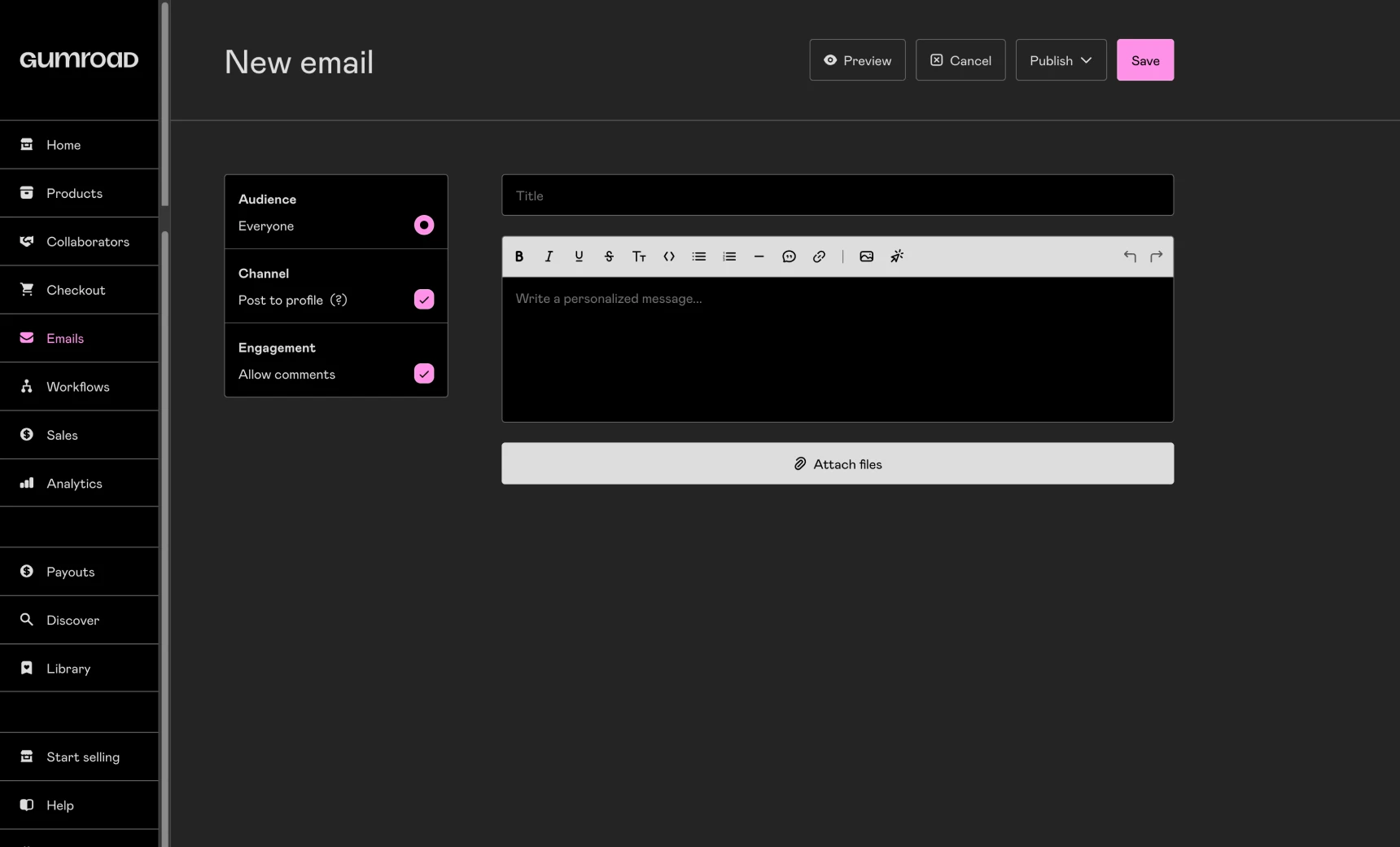
Task: Undo the last edit
Action: pyautogui.click(x=1130, y=257)
